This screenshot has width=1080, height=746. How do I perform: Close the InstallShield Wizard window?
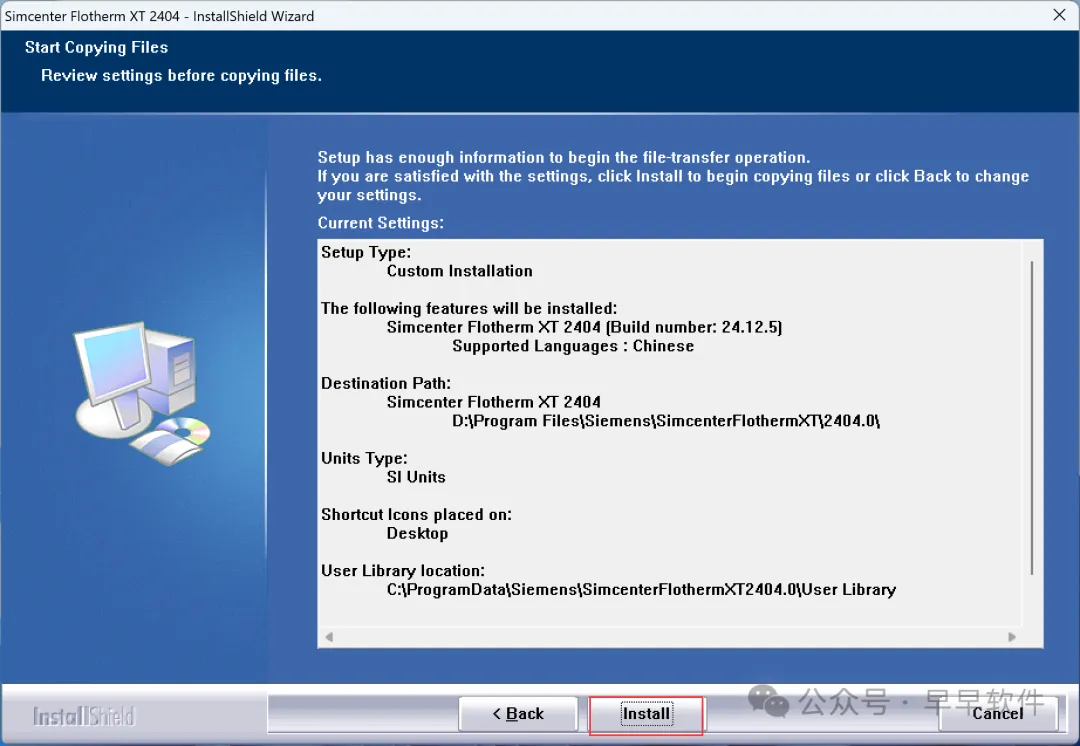click(1059, 14)
